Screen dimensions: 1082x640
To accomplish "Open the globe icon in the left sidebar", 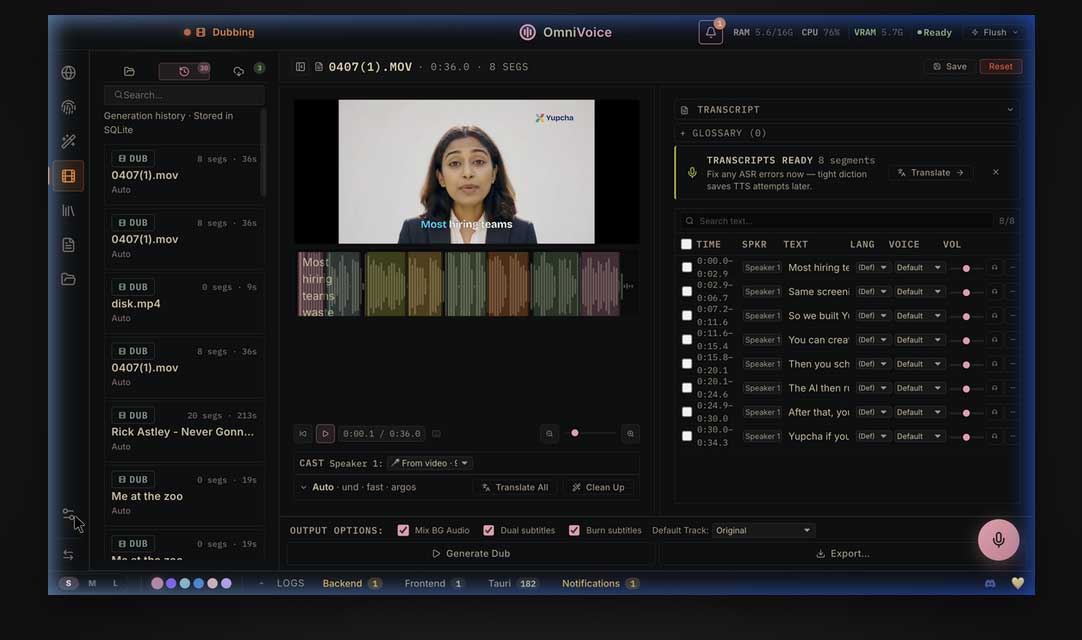I will pos(68,72).
